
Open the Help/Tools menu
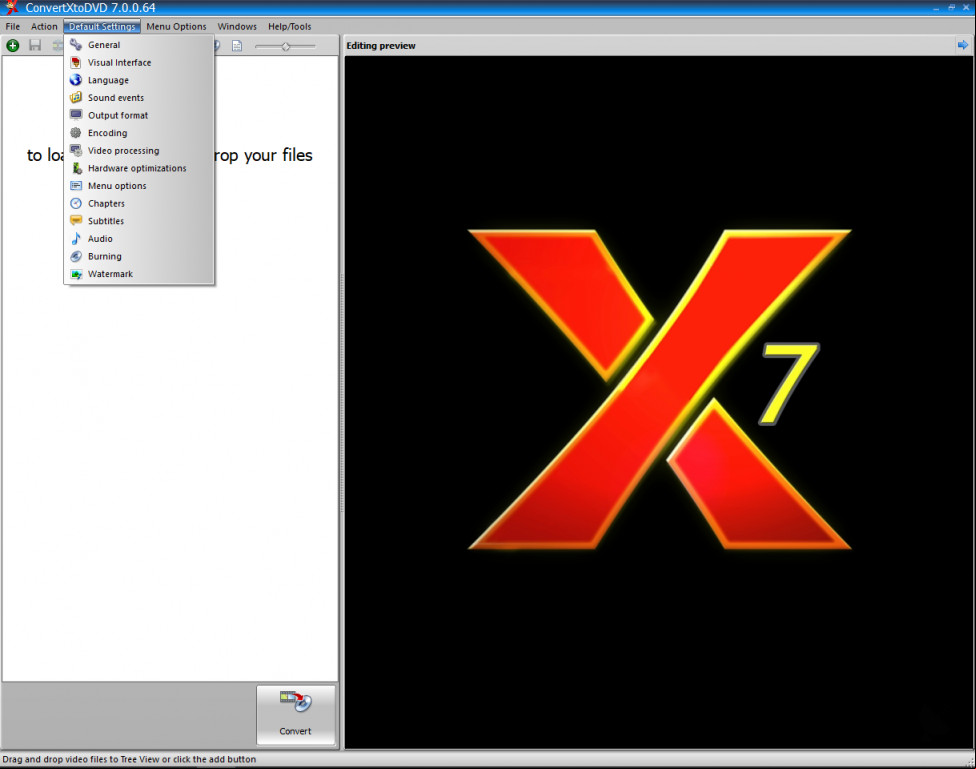289,27
